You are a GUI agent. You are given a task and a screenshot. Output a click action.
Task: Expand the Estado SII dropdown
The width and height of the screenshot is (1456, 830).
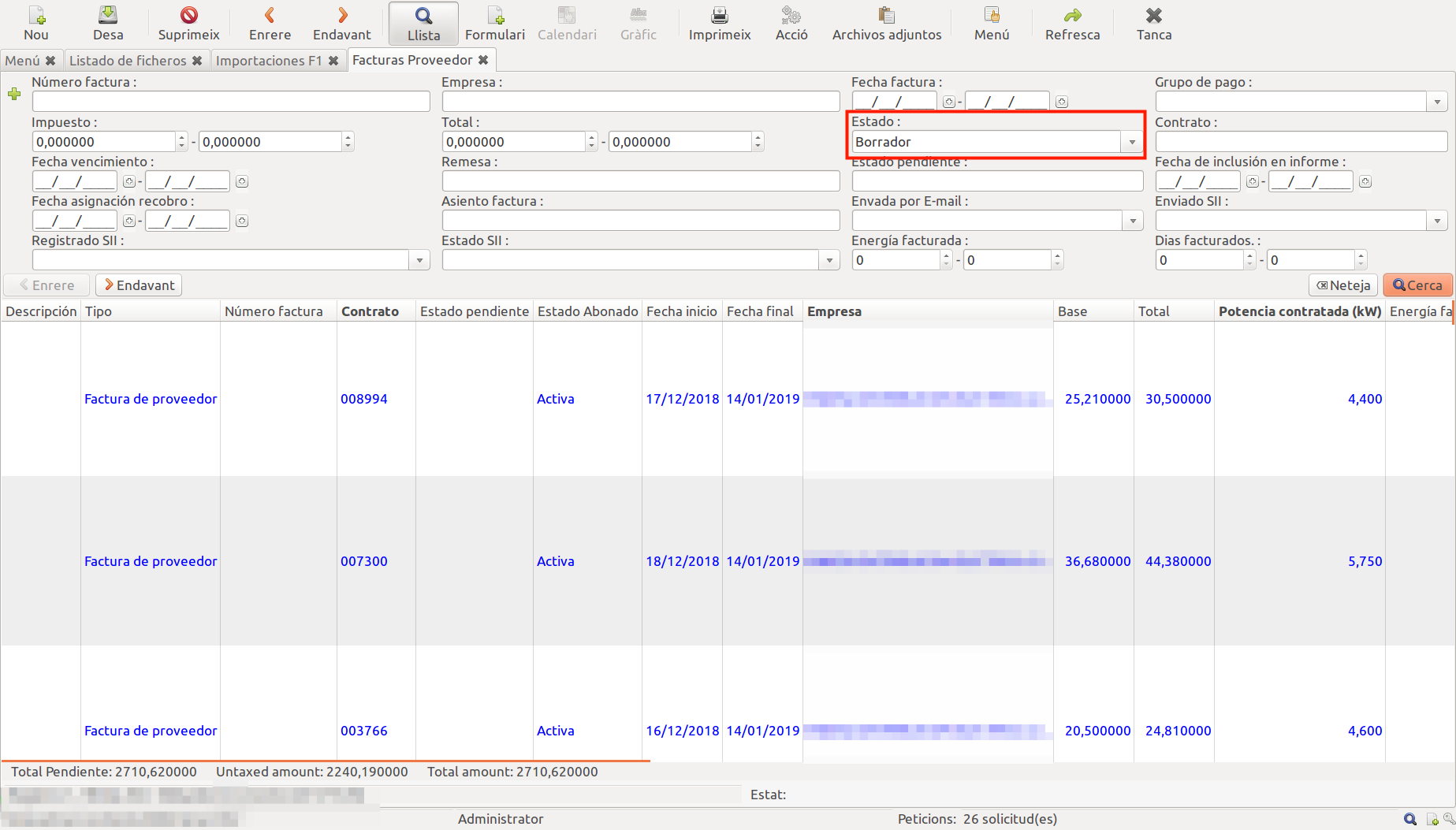pos(829,260)
